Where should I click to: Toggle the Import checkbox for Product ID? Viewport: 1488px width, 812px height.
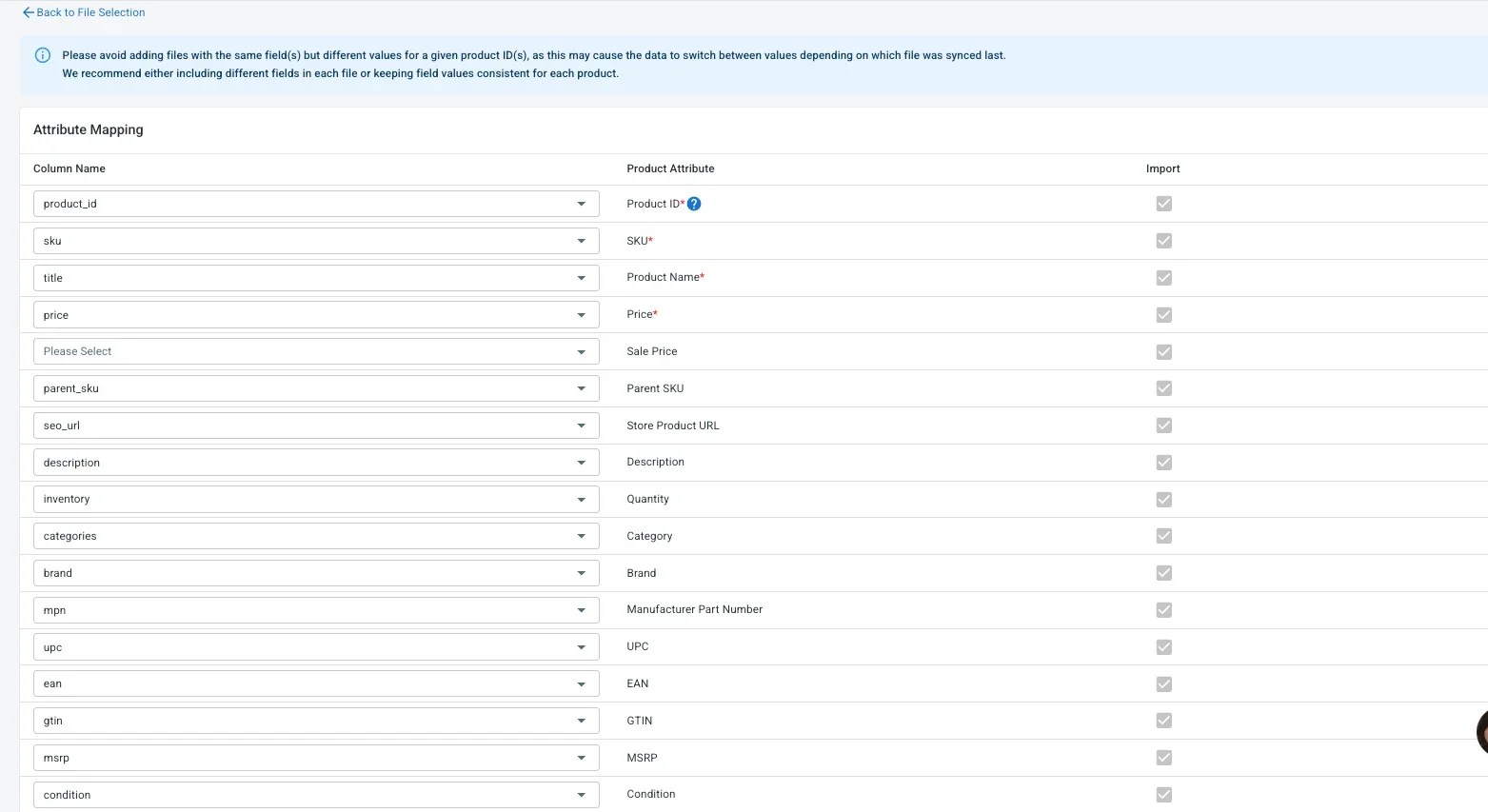click(x=1163, y=204)
